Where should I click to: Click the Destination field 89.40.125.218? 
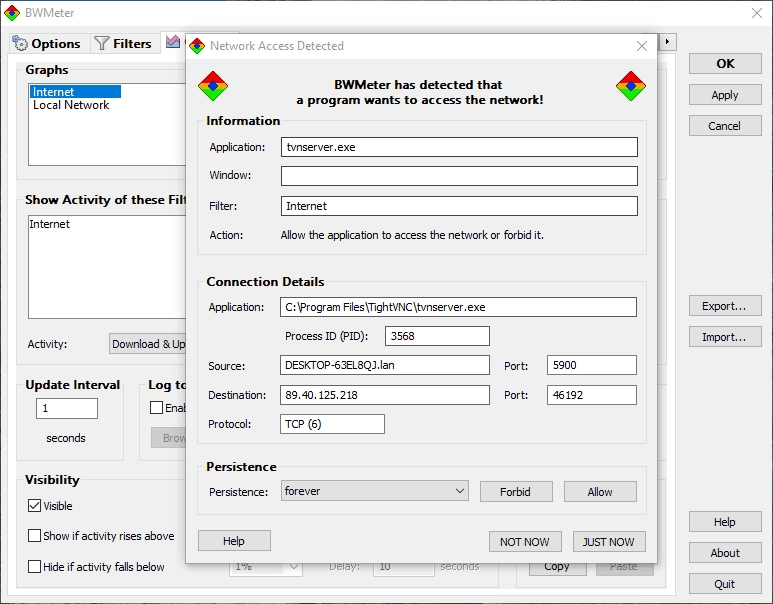pyautogui.click(x=385, y=395)
